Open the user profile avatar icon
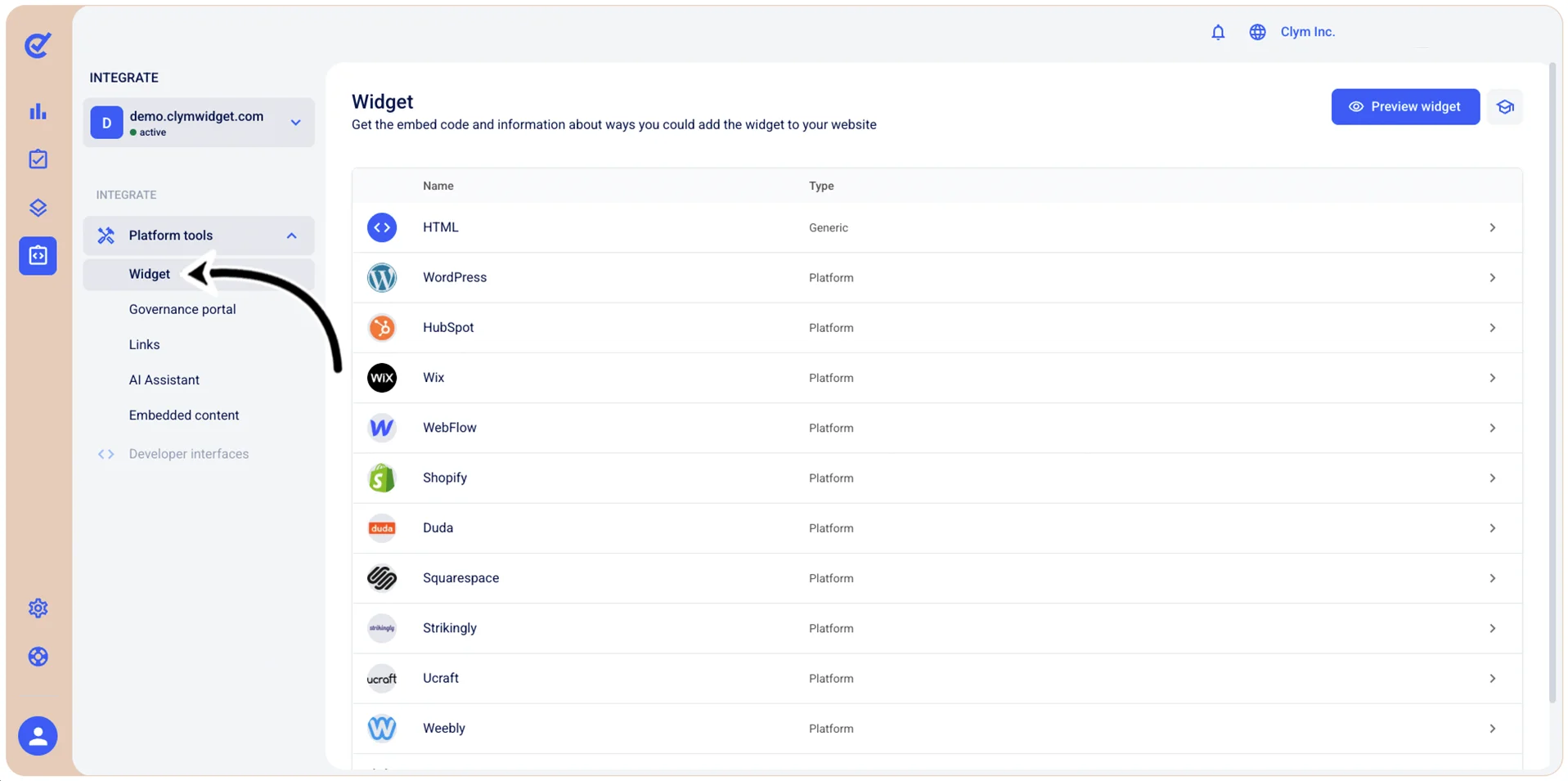 coord(38,736)
